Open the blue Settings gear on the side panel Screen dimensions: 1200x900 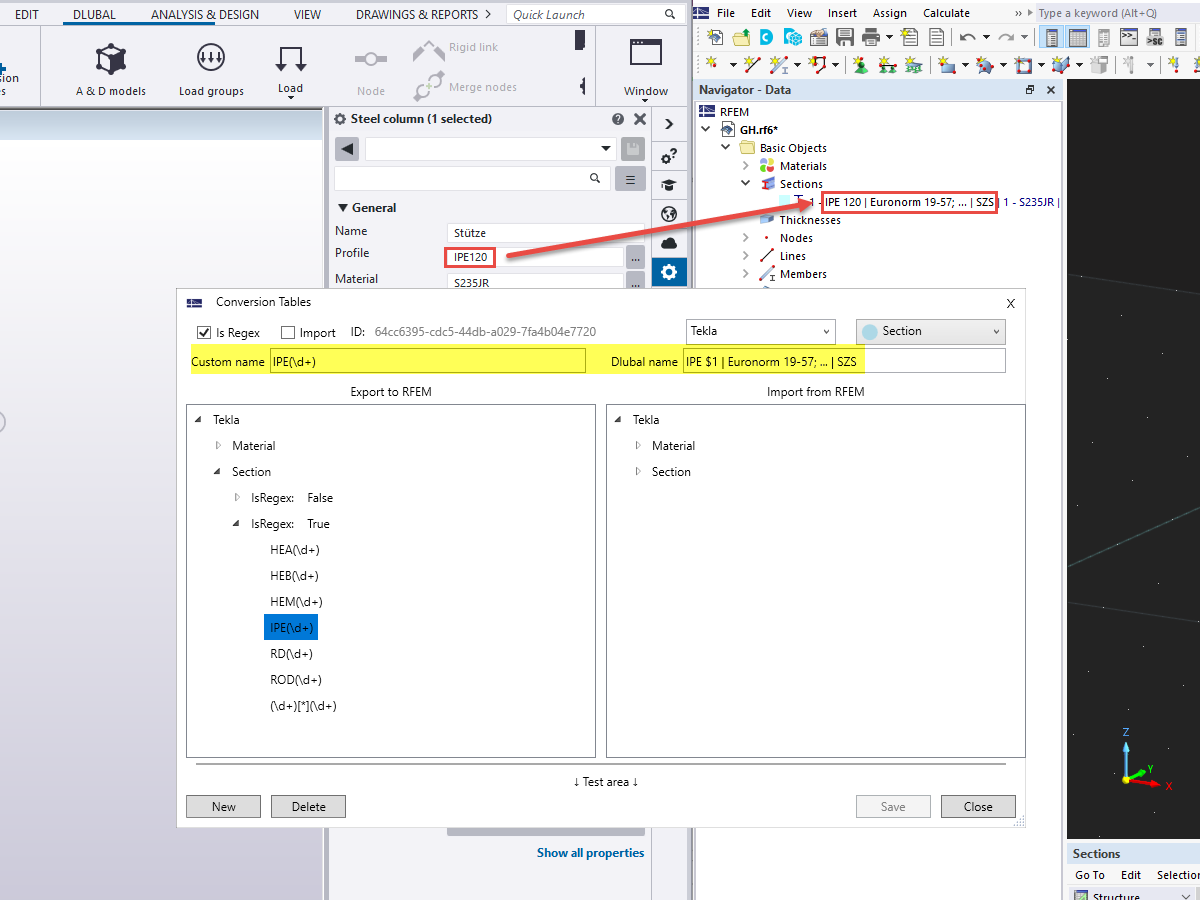coord(669,271)
